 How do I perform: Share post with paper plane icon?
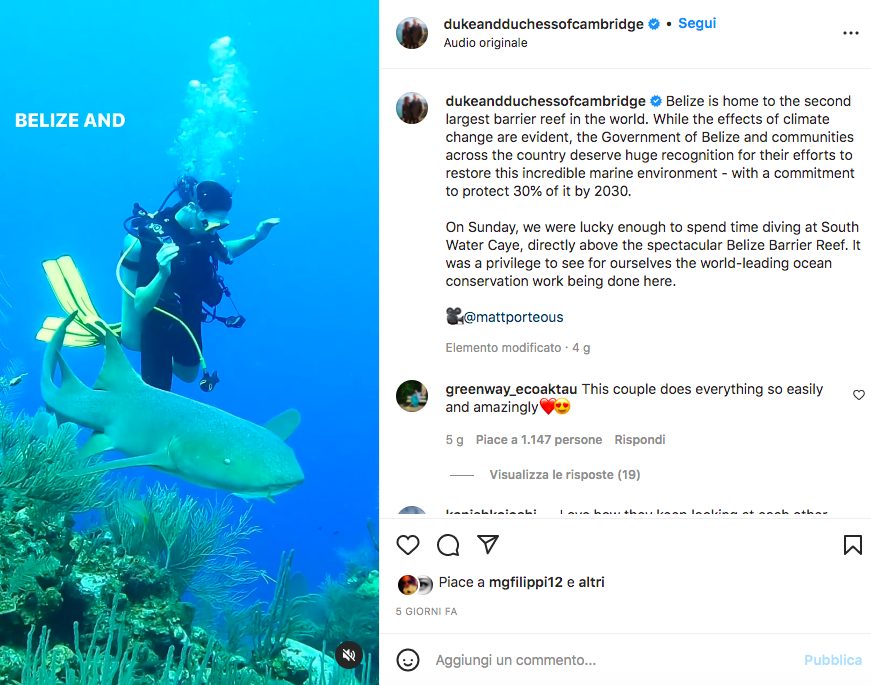488,545
